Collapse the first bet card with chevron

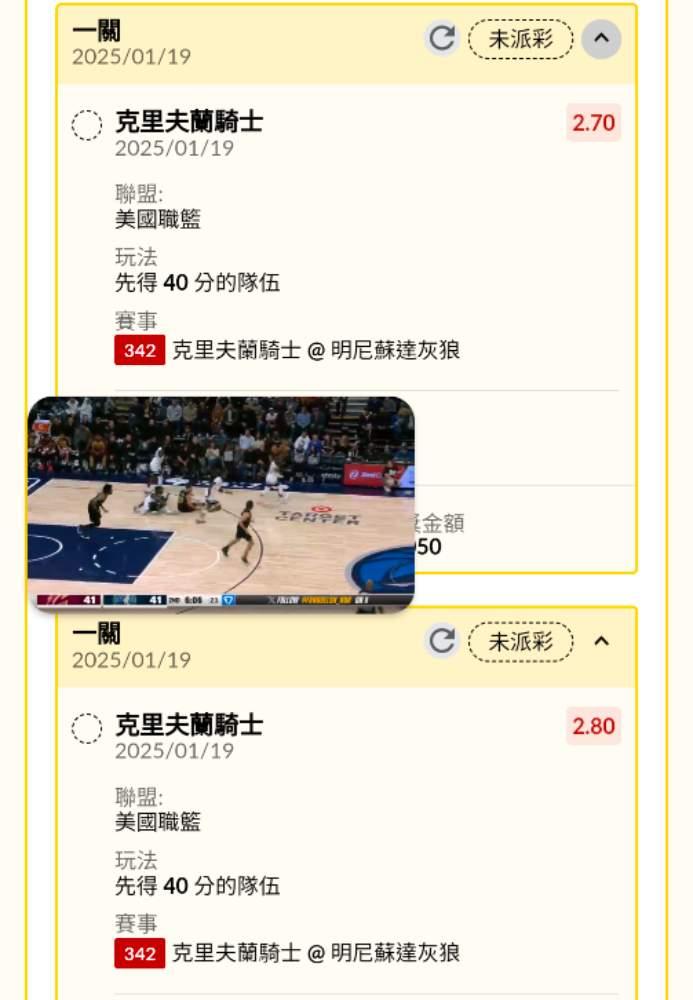pyautogui.click(x=601, y=38)
